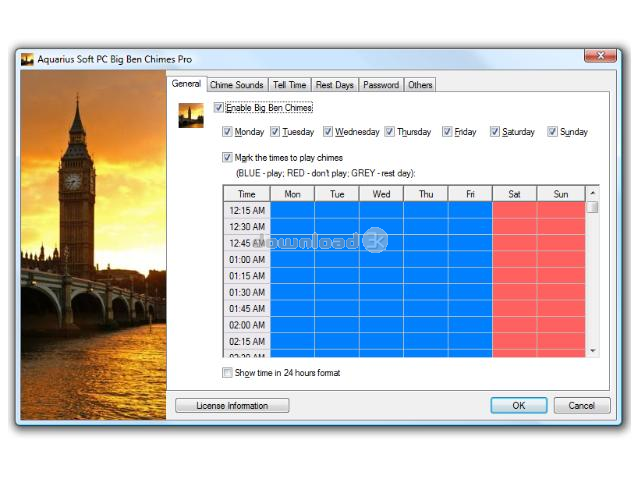Click the Big Ben app icon in title bar
Viewport: 640px width, 480px height.
tap(27, 60)
